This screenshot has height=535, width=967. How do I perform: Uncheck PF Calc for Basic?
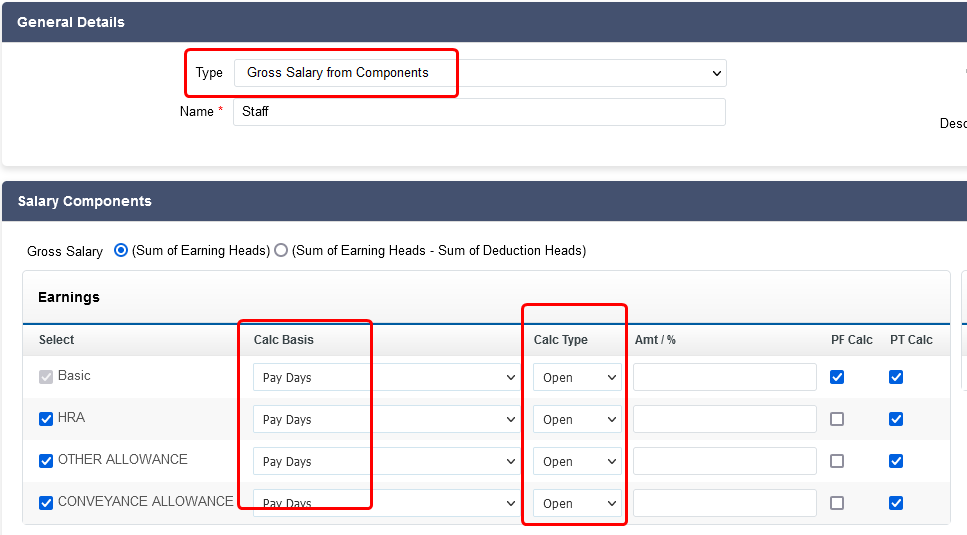pos(837,377)
